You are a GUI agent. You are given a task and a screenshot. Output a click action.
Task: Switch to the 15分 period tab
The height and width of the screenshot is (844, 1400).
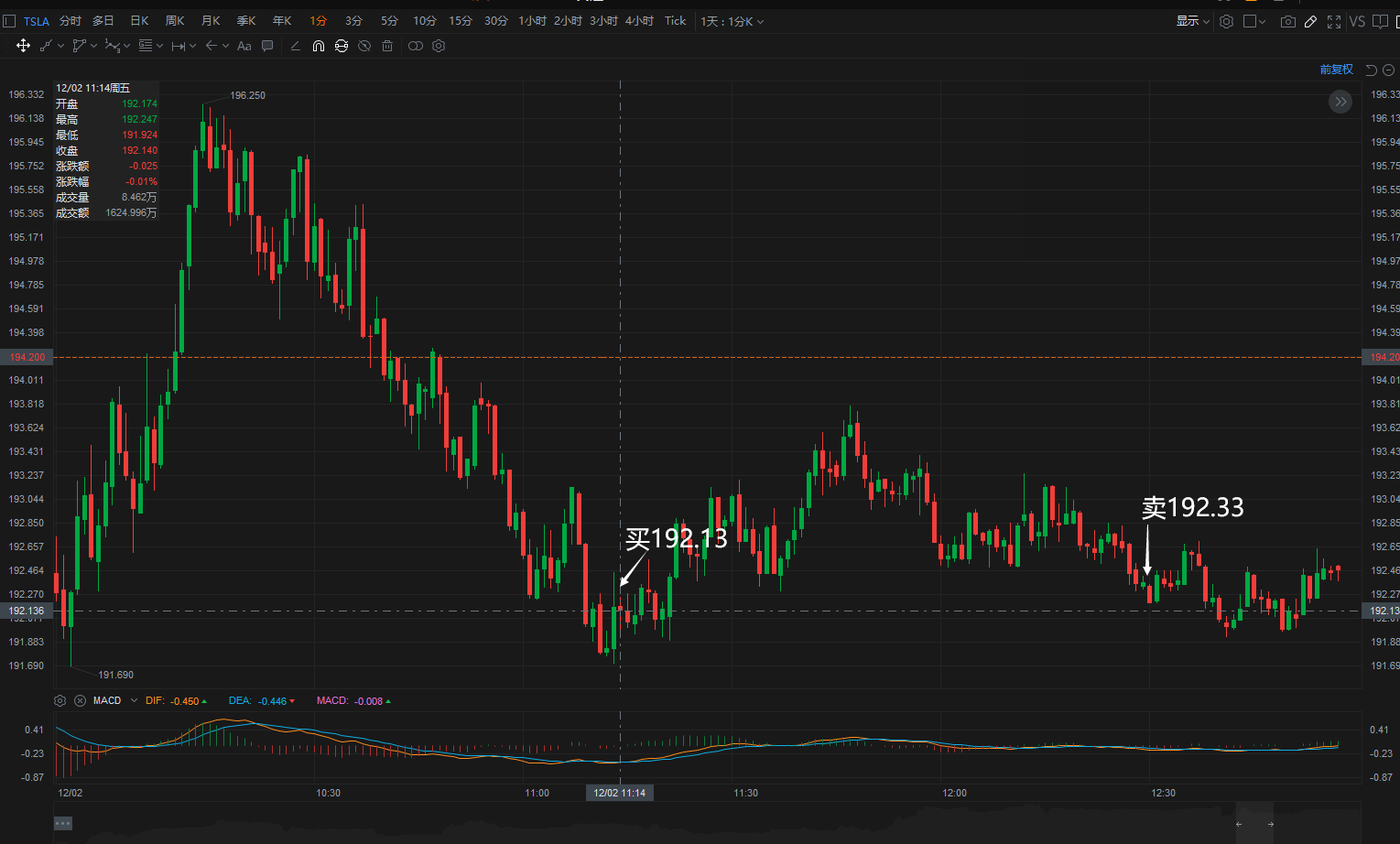point(461,21)
